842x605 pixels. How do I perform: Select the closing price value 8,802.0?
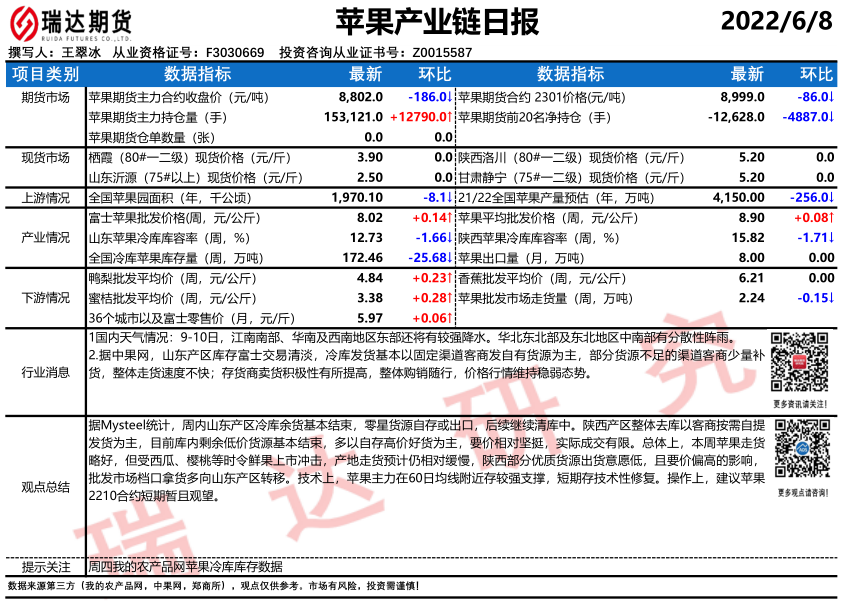coord(361,98)
